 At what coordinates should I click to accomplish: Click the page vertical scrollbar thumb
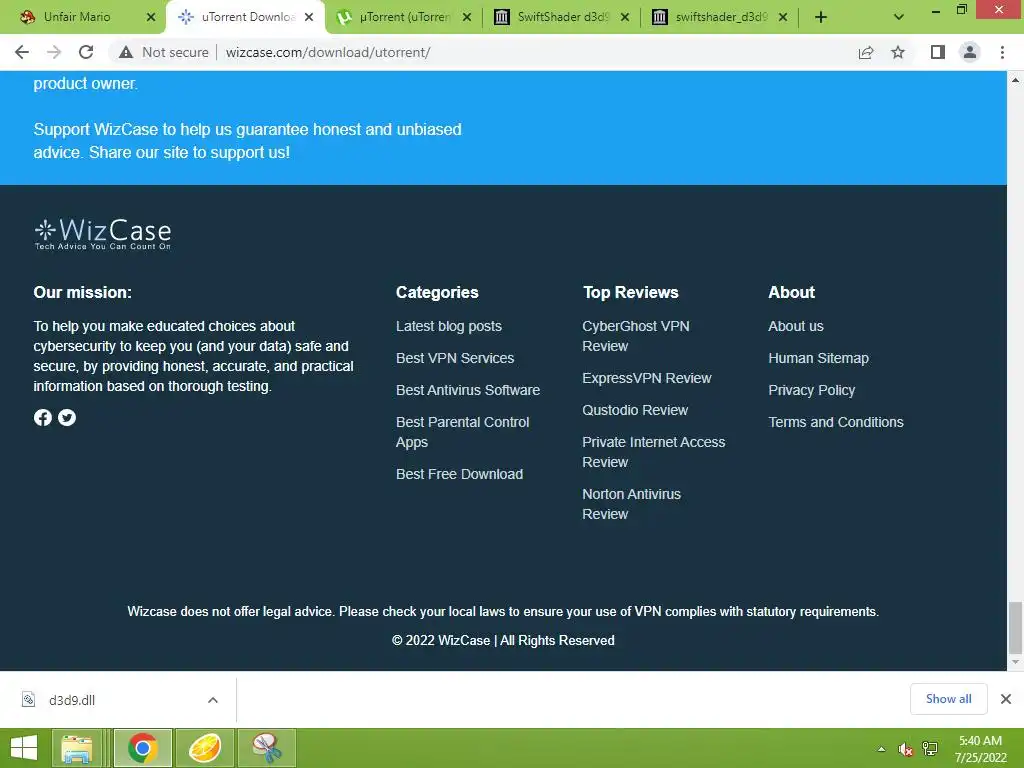1015,628
